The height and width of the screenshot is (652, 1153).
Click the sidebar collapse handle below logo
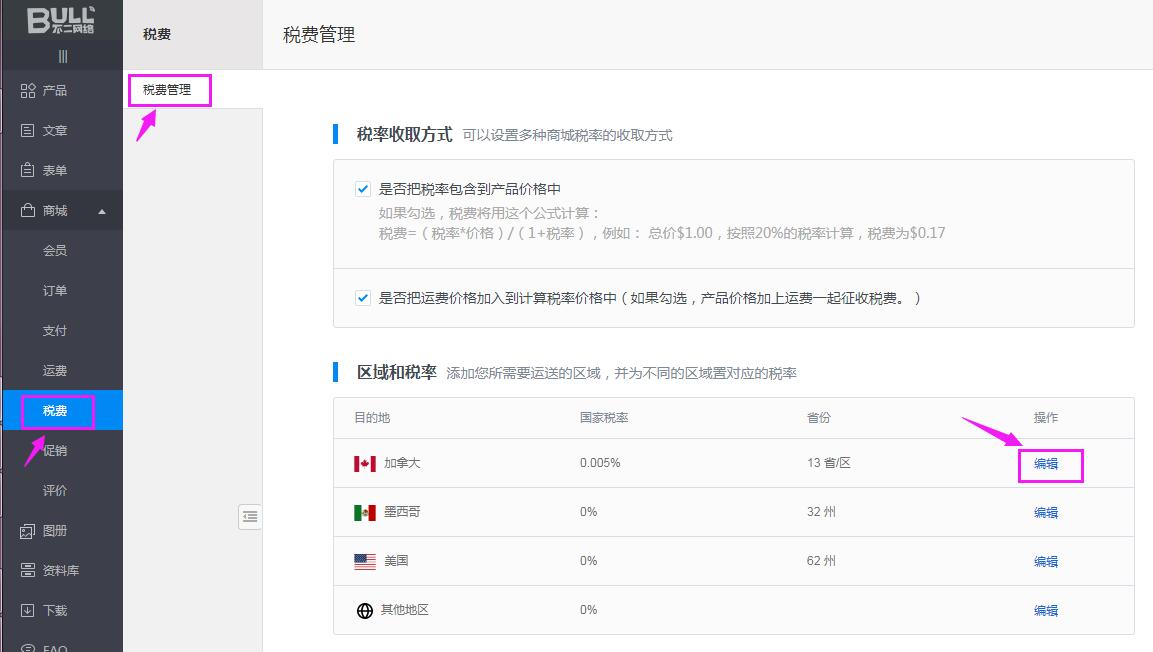click(62, 56)
